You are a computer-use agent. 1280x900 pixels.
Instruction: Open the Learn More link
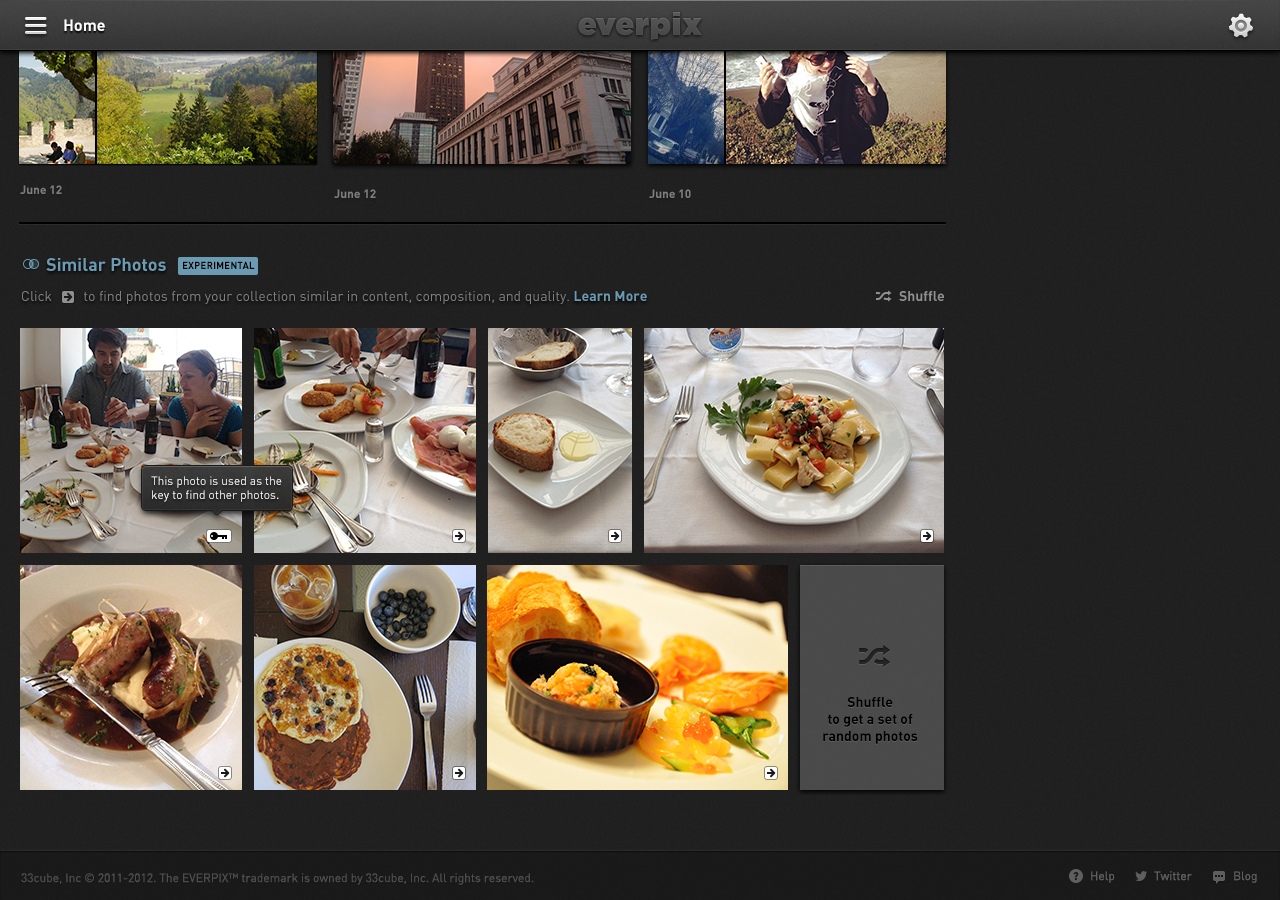[x=610, y=296]
